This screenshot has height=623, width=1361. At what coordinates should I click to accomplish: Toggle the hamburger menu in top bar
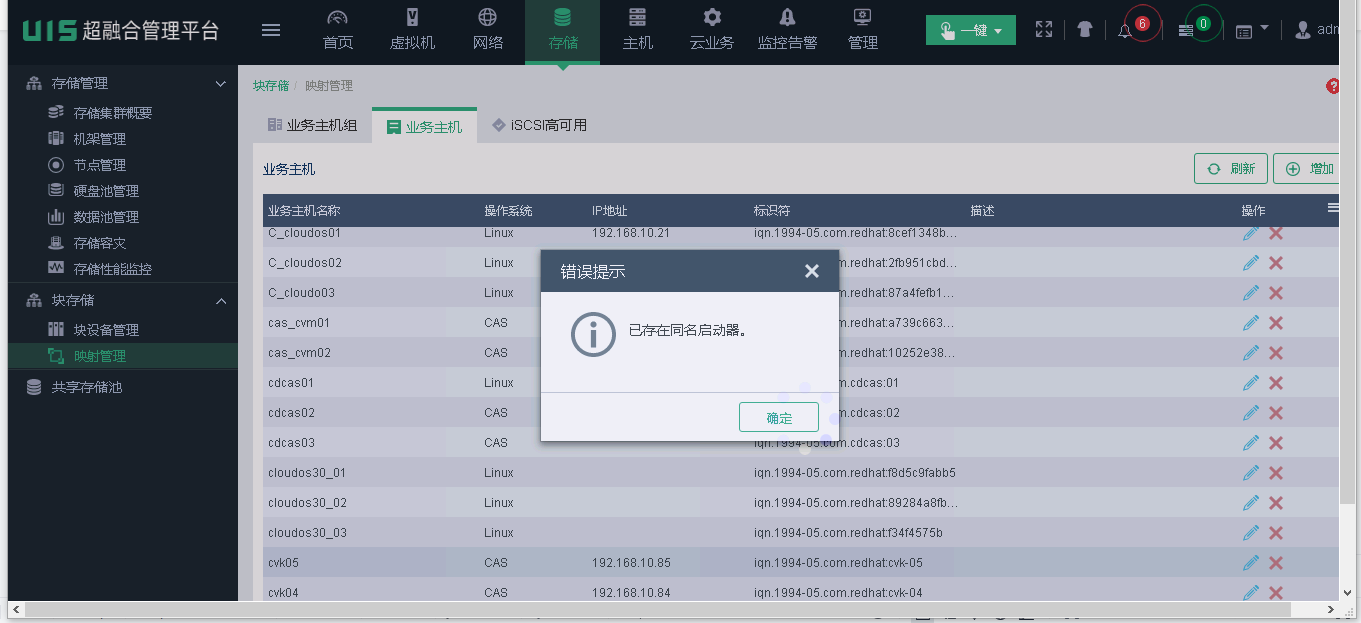[271, 30]
